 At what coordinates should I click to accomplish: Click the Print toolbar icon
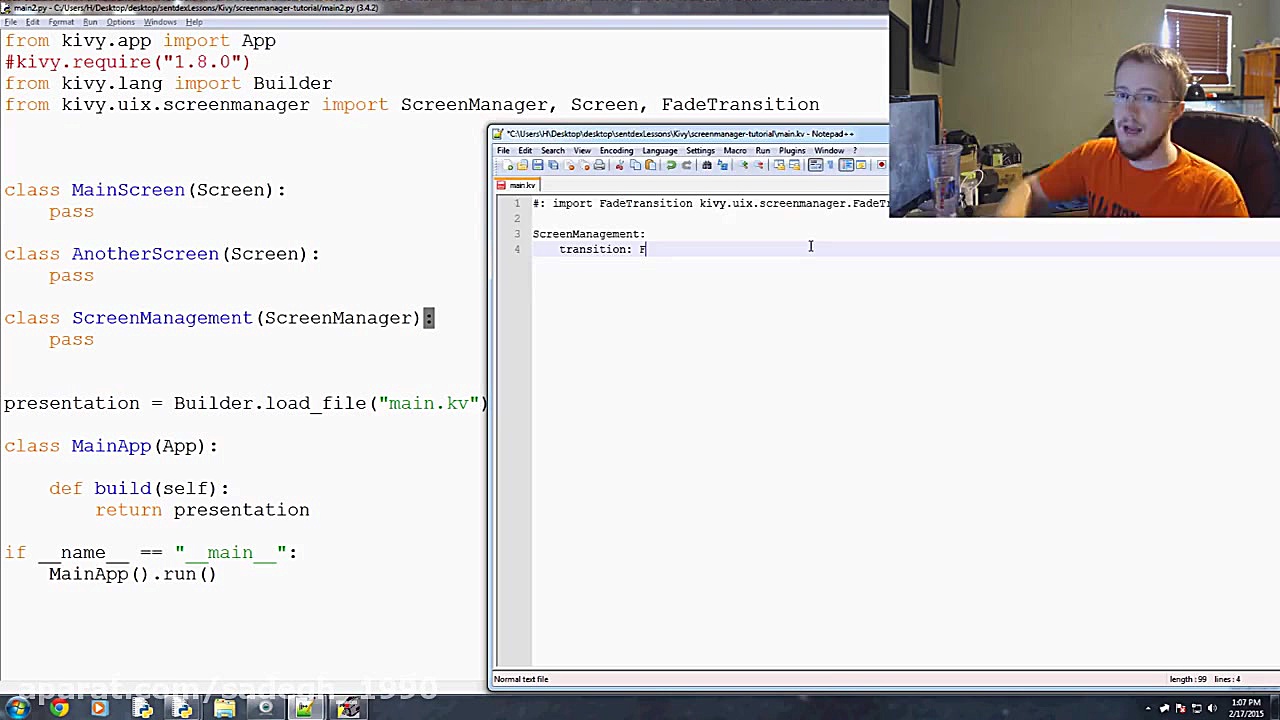pos(602,165)
